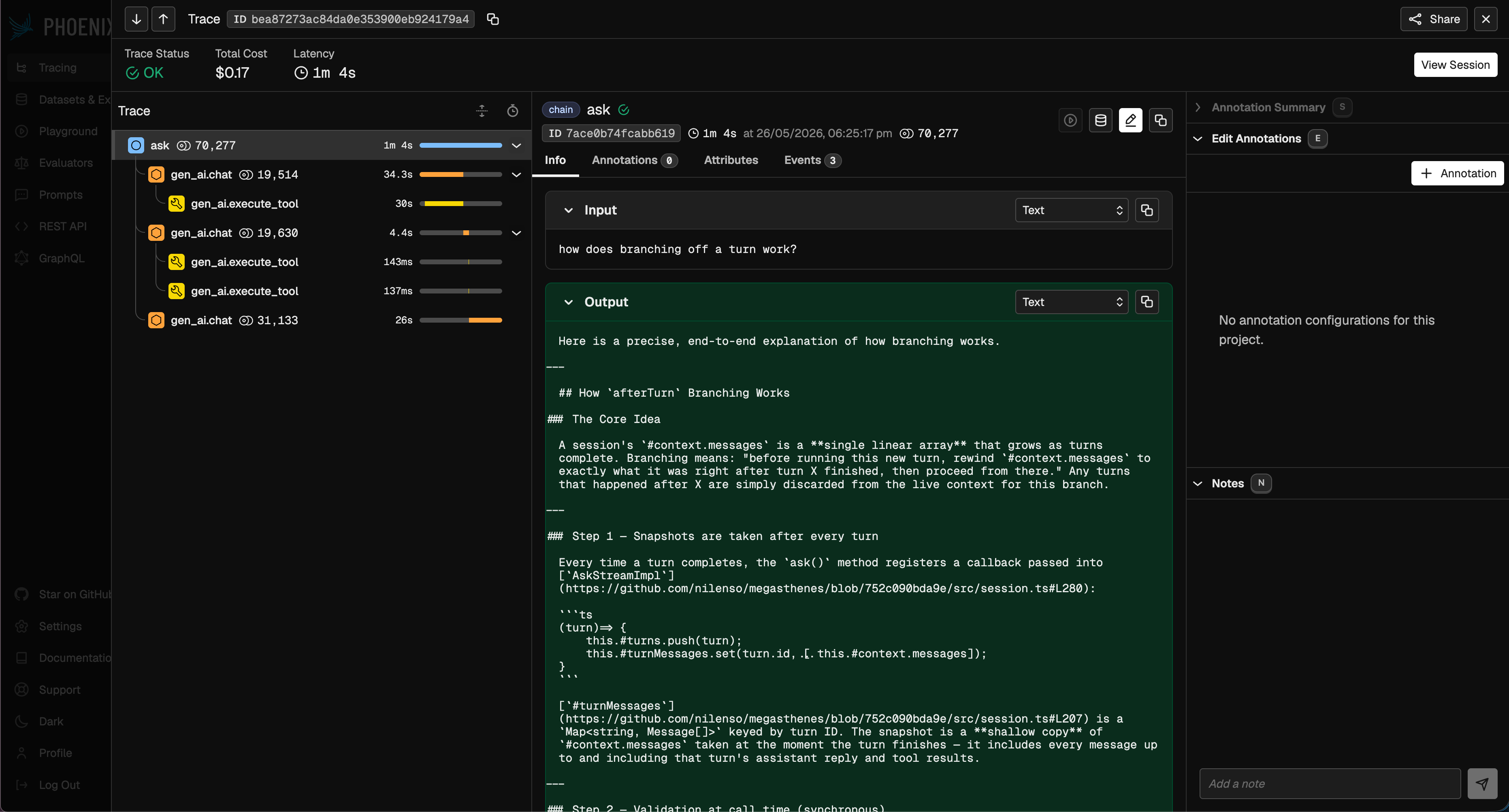Expand Annotation Summary section
1509x812 pixels.
[x=1198, y=108]
